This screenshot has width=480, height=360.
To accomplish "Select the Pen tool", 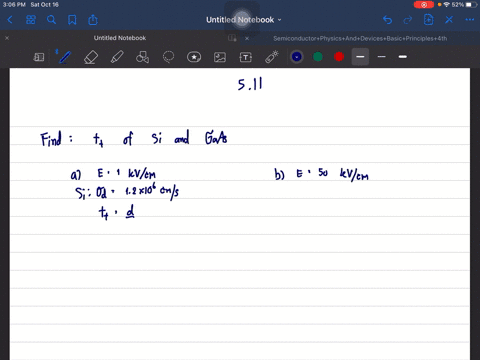I will point(65,57).
